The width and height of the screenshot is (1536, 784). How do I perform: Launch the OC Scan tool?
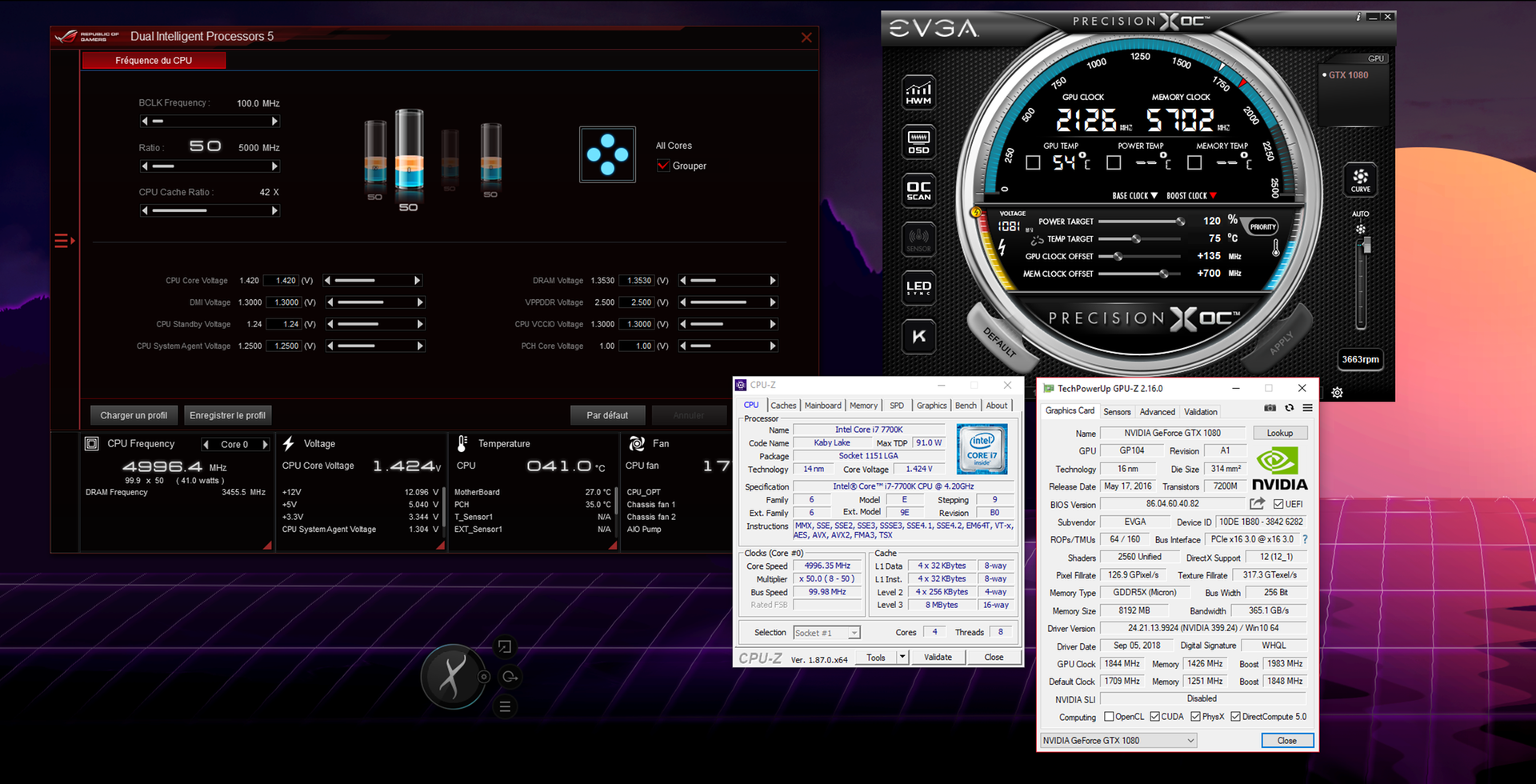[x=918, y=190]
